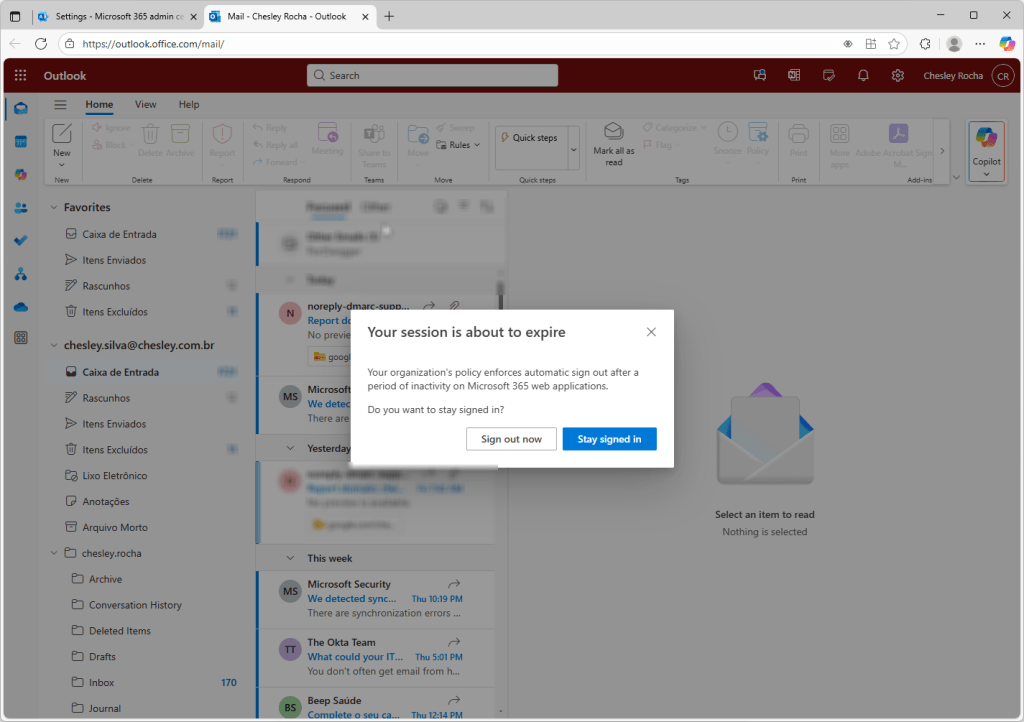Open the Outlook app launcher grid

point(20,76)
